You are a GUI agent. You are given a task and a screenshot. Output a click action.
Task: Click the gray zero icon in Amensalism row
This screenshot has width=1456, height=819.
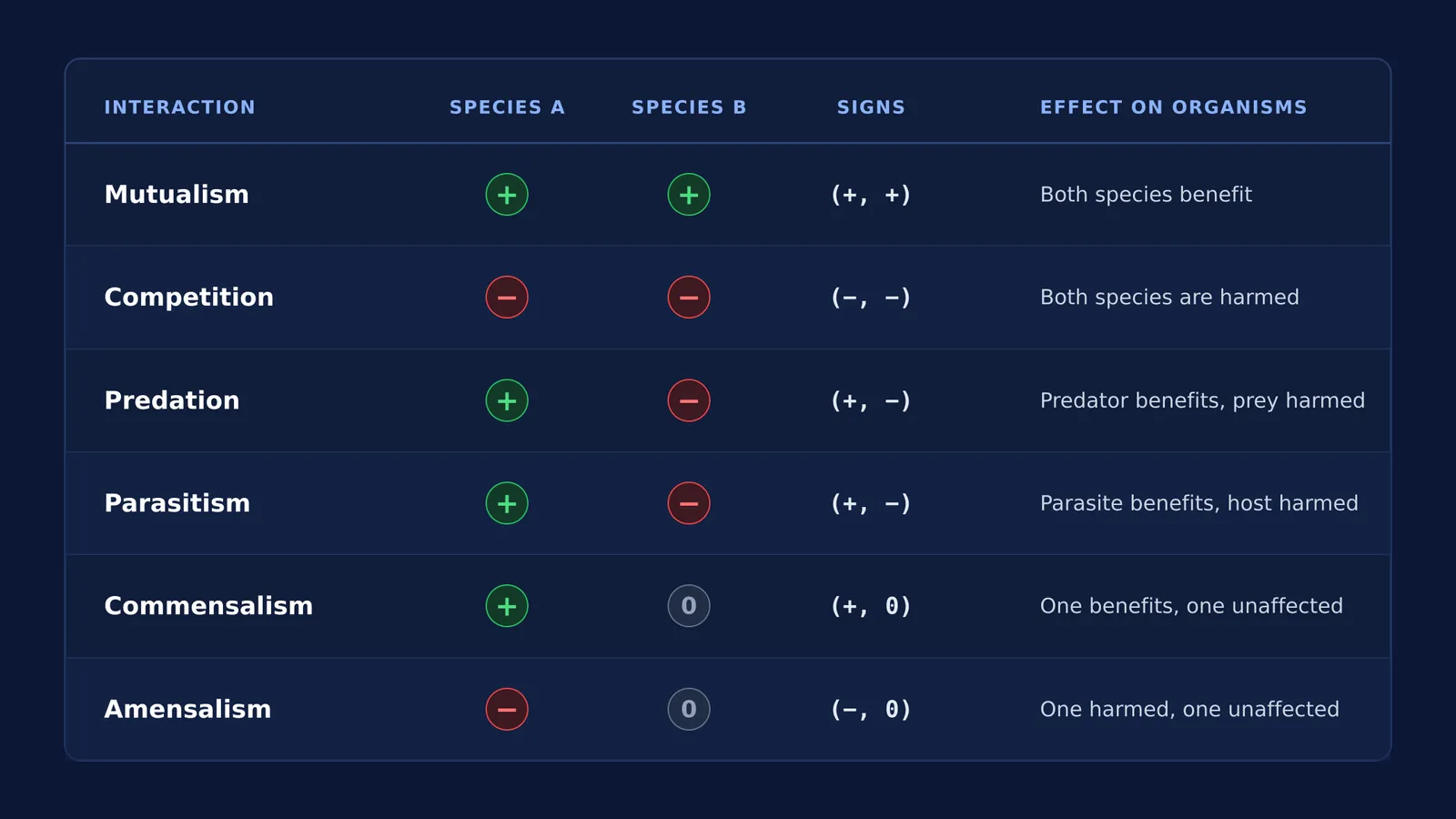689,709
